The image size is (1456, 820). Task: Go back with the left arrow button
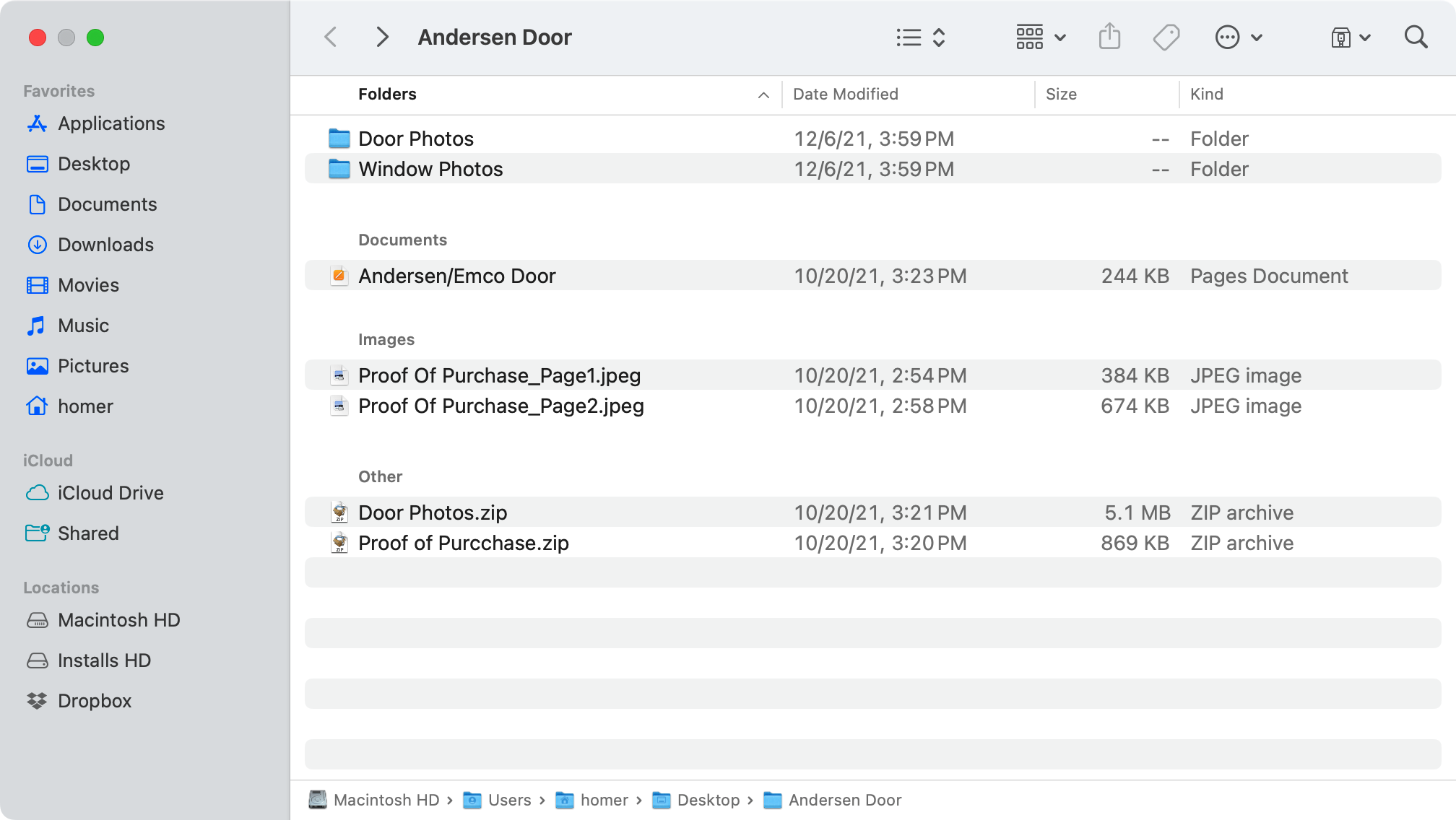pos(331,37)
